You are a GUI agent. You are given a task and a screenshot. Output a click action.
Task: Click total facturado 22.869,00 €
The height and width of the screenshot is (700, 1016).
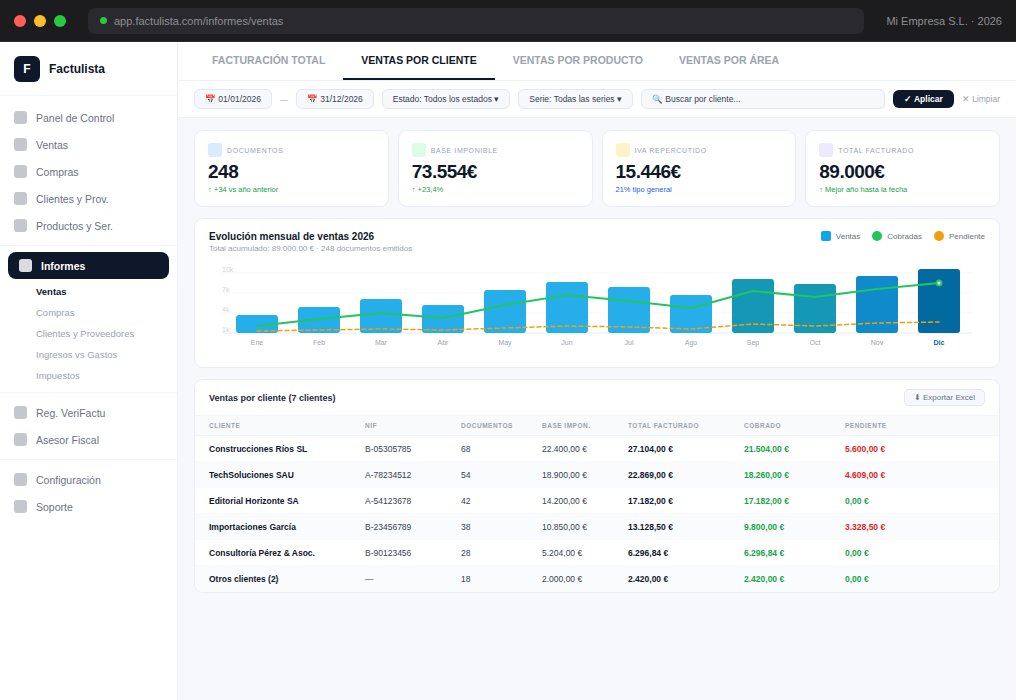coord(650,475)
